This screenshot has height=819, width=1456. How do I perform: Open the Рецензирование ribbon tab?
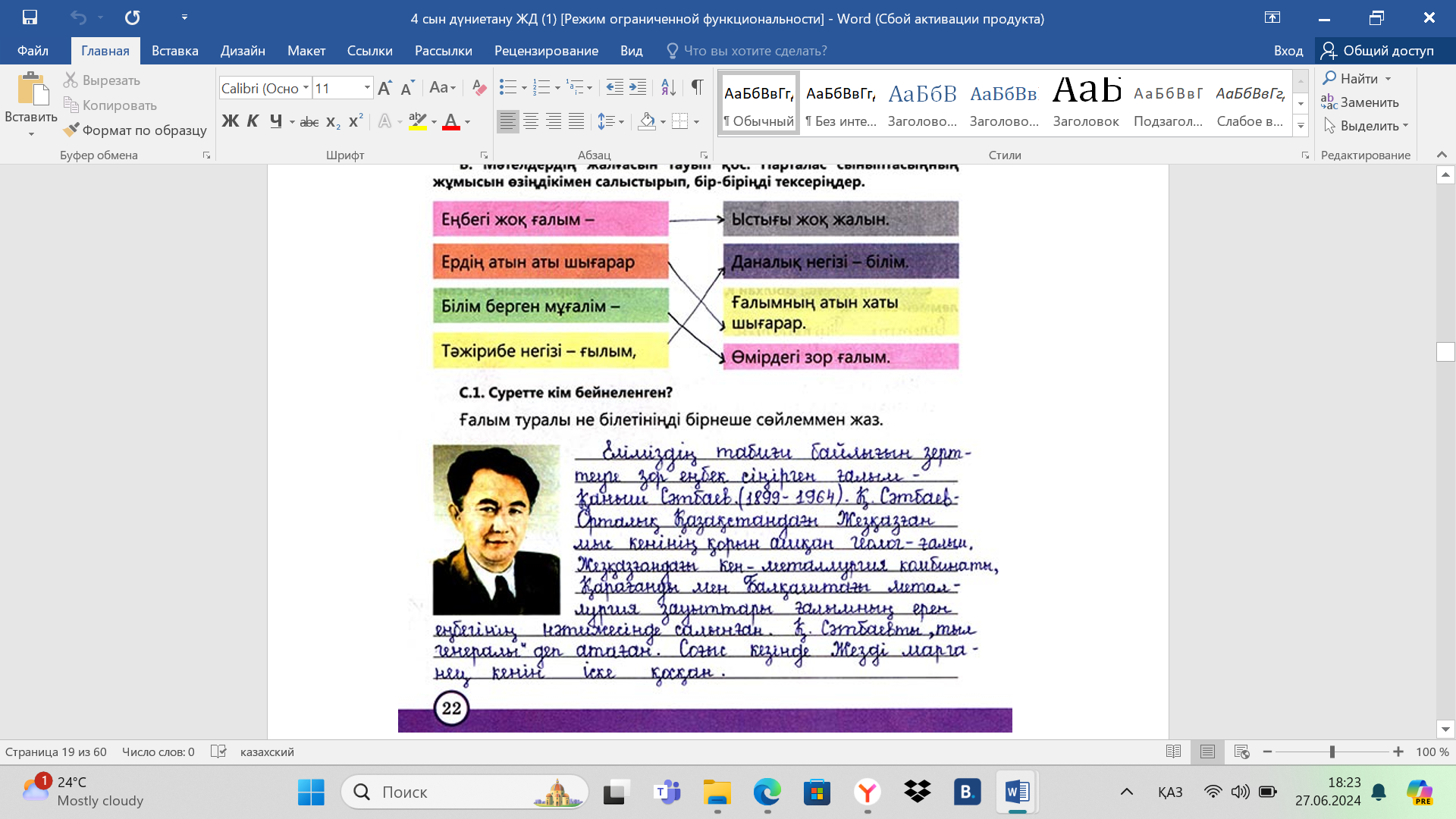[546, 51]
